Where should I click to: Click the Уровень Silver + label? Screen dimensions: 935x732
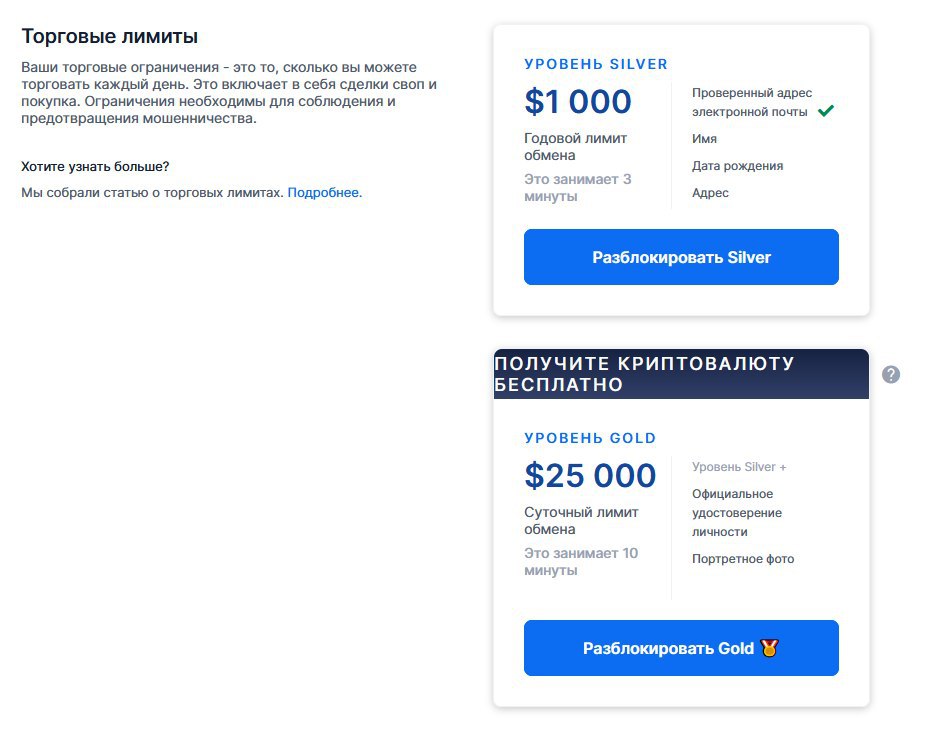point(739,467)
